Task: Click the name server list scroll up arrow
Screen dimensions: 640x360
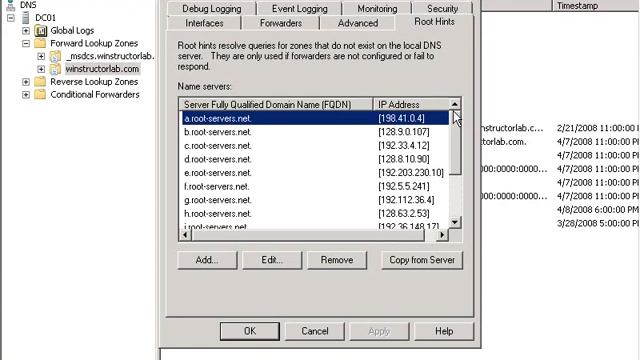Action: point(455,104)
